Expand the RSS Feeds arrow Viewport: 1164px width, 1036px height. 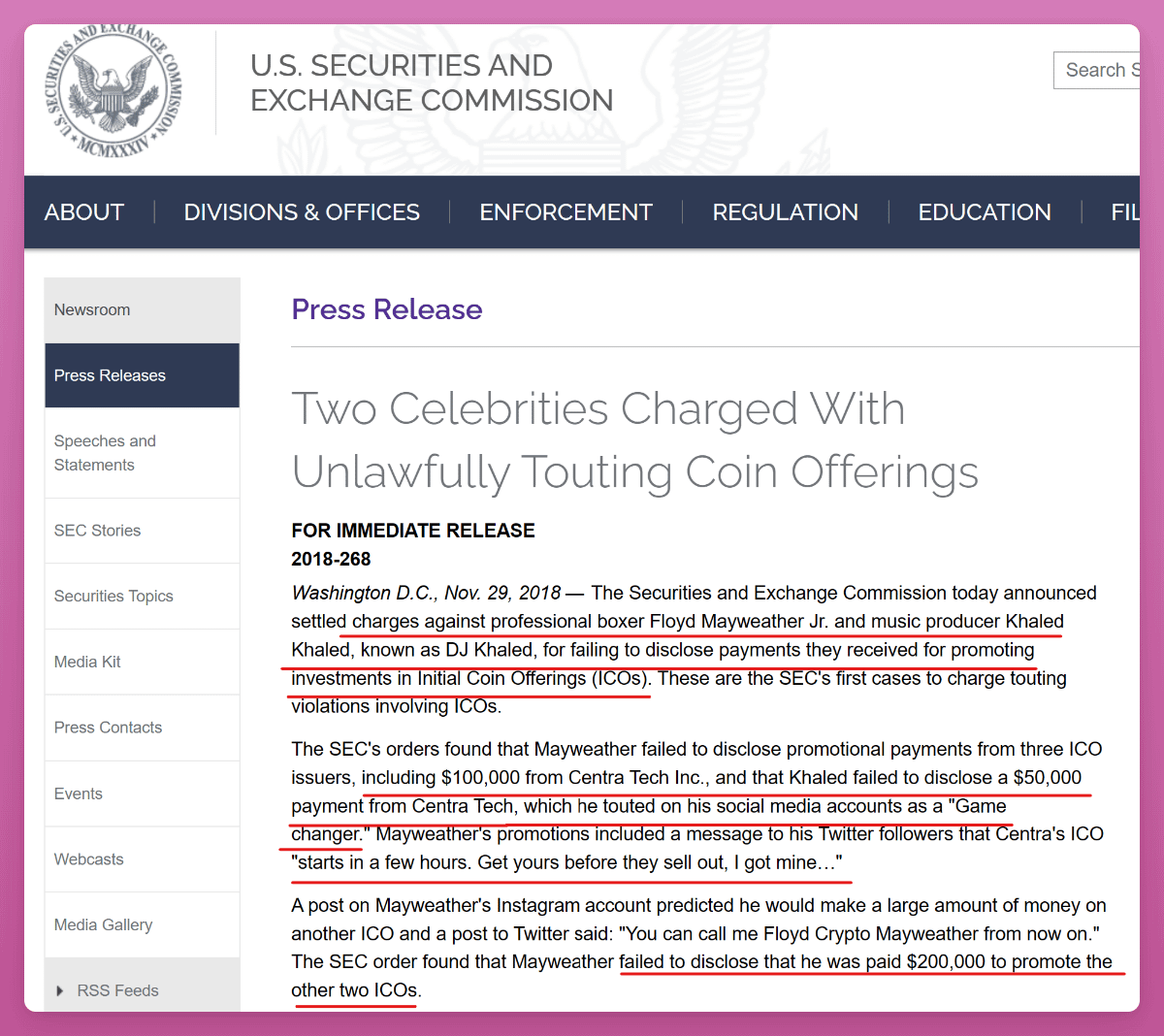point(60,990)
